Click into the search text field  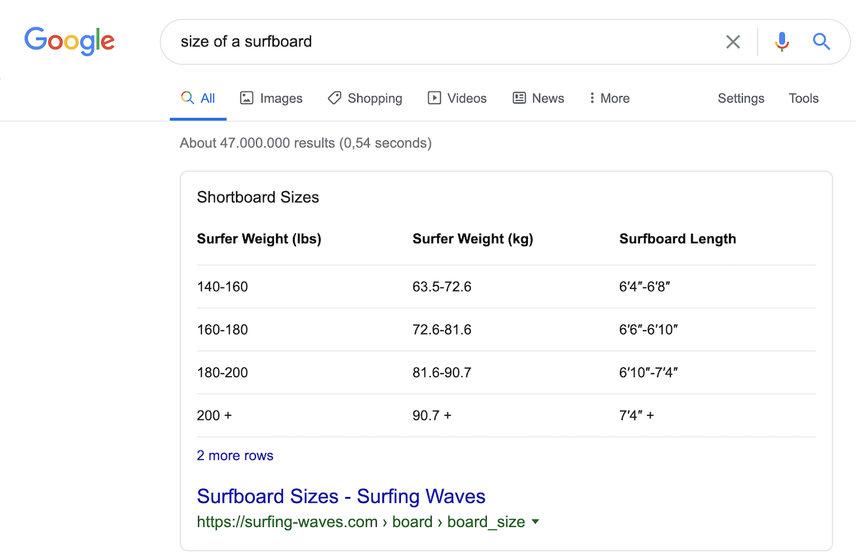click(440, 42)
